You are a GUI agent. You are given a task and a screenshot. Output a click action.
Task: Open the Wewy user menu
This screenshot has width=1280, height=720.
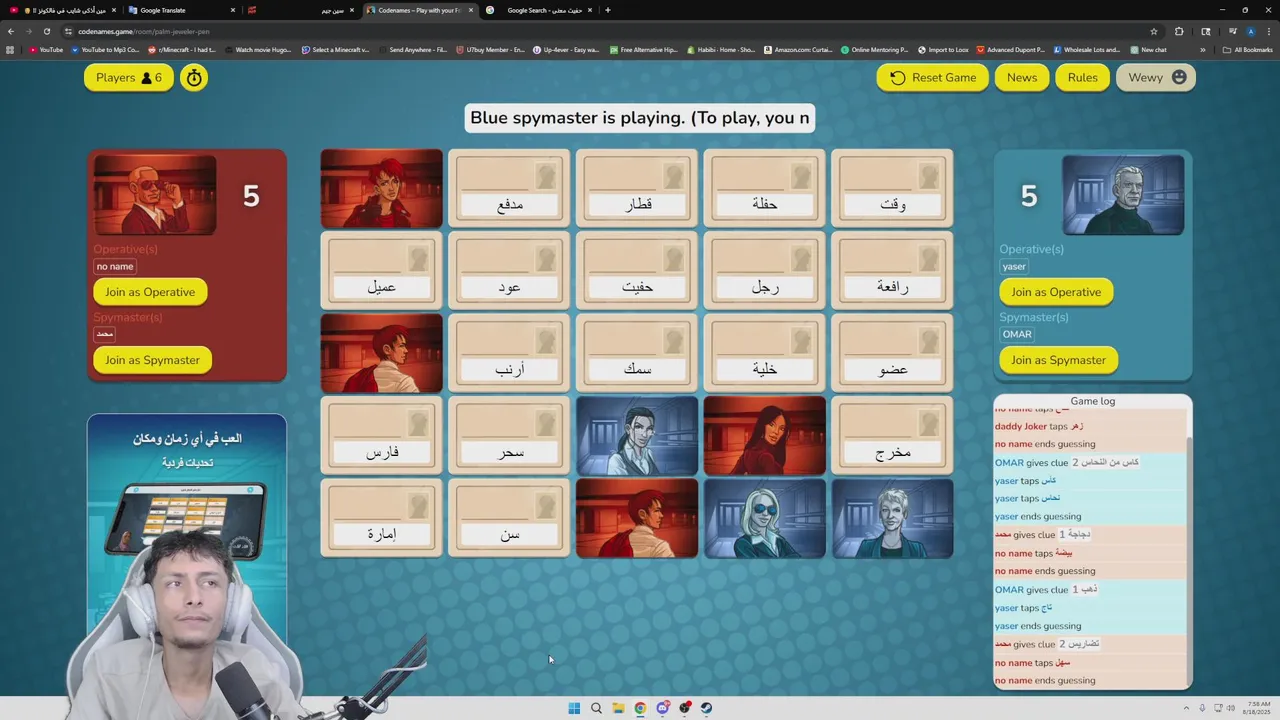(x=1156, y=78)
